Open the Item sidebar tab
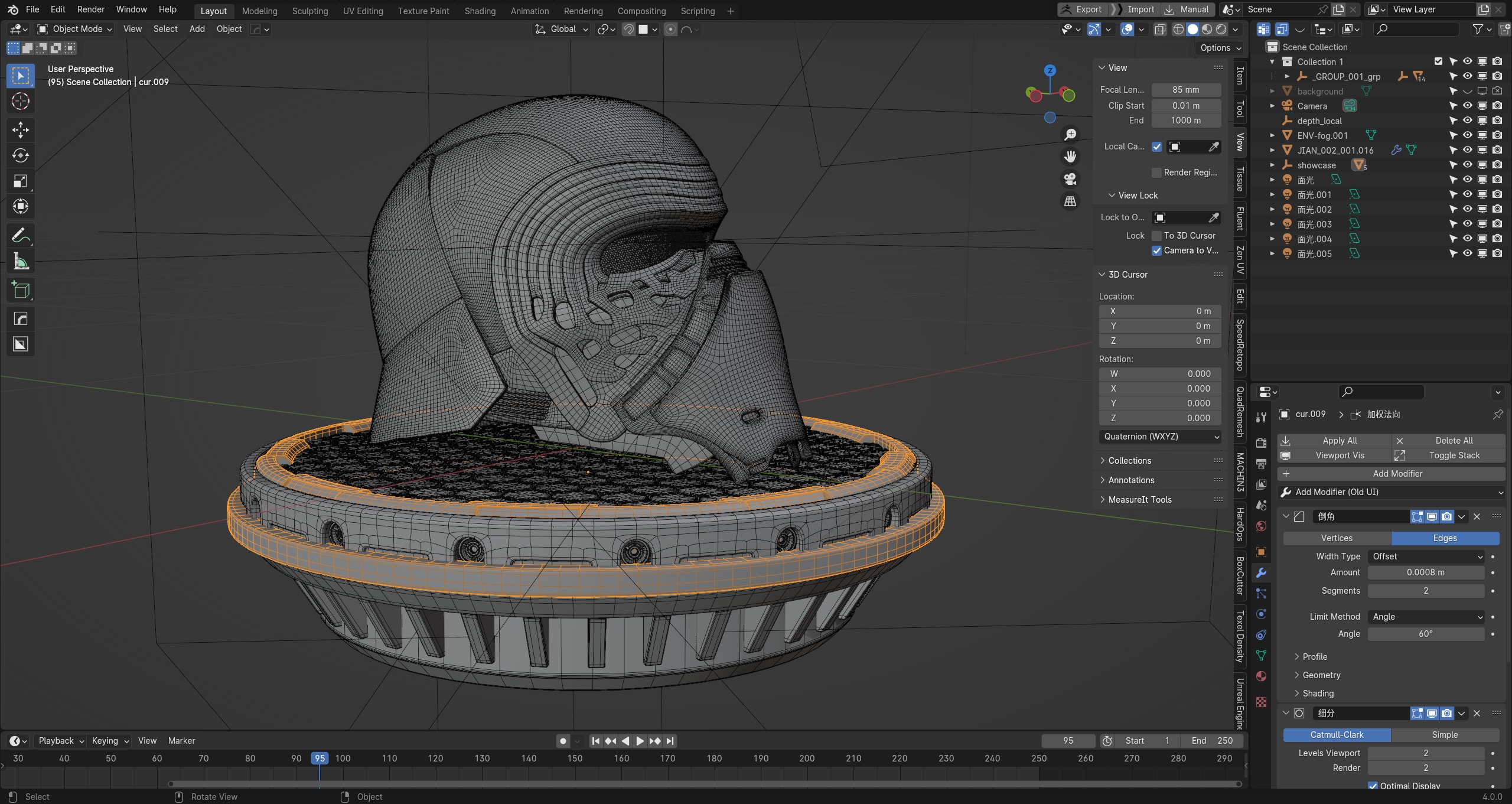Screen dimensions: 1512x804 pyautogui.click(x=1240, y=76)
